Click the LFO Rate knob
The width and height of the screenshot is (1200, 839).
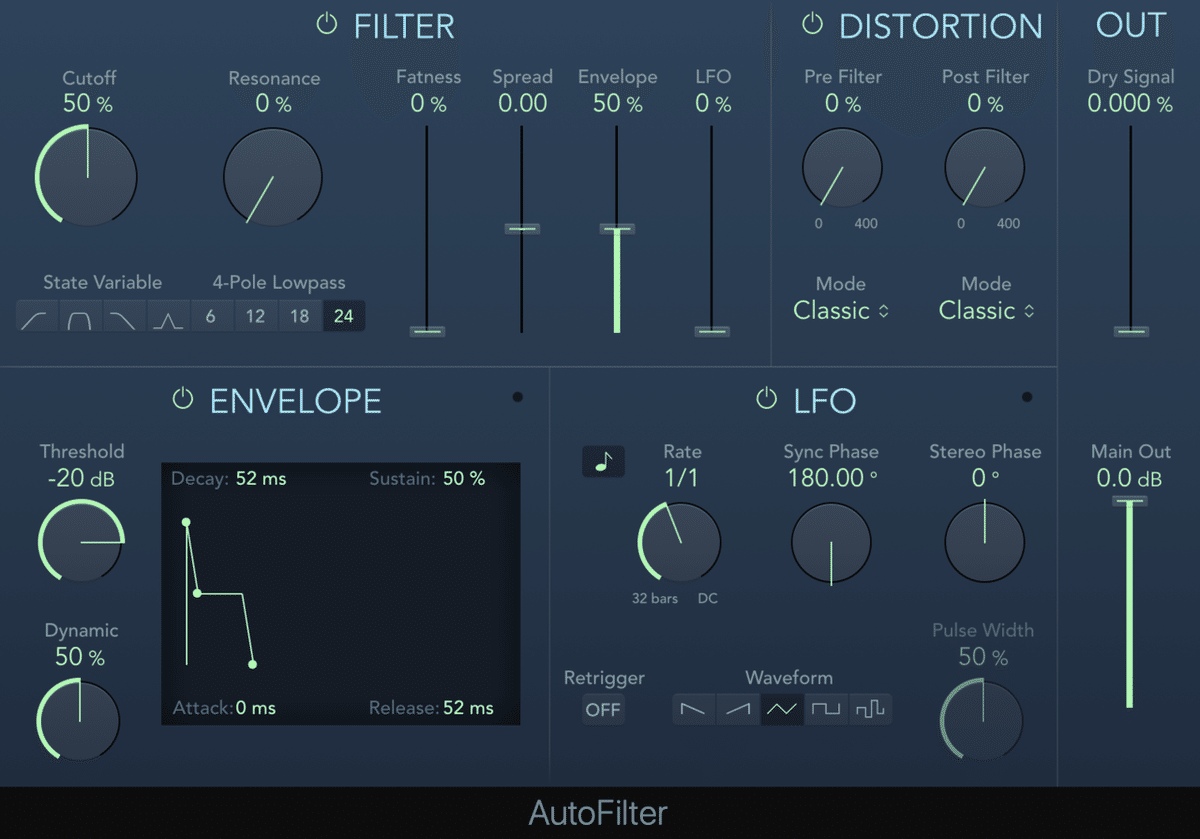pos(679,544)
